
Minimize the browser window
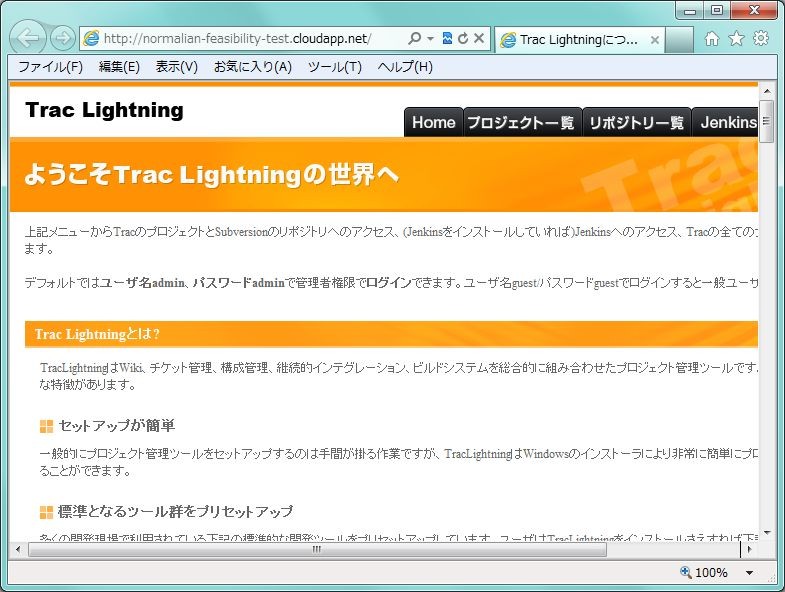pos(690,11)
